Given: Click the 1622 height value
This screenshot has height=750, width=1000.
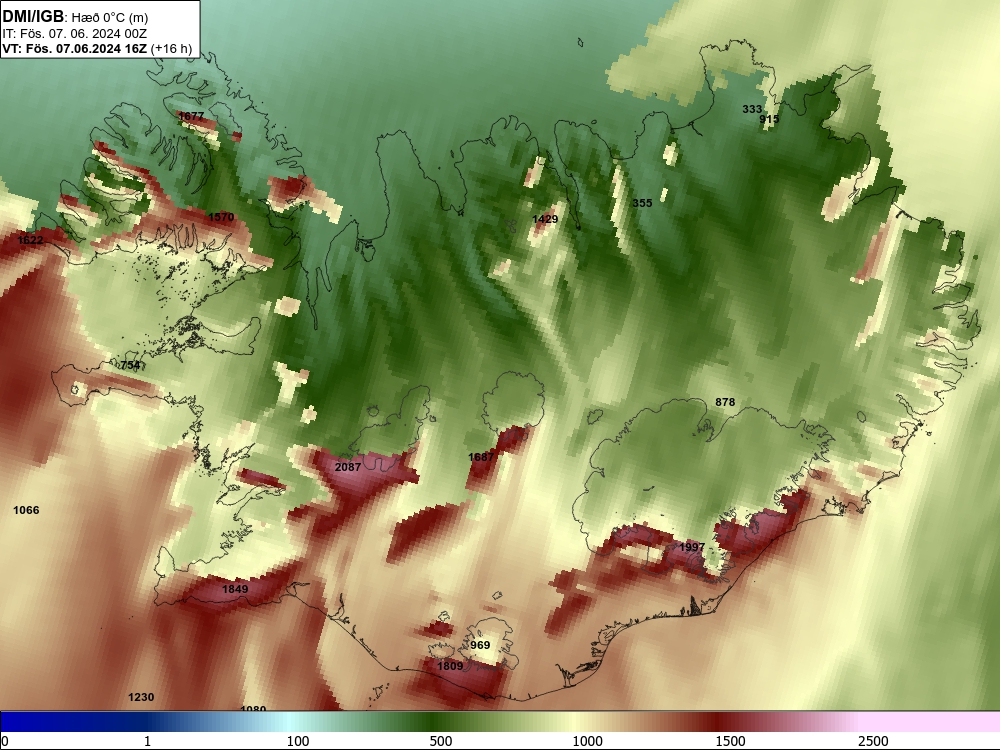Looking at the screenshot, I should [31, 240].
